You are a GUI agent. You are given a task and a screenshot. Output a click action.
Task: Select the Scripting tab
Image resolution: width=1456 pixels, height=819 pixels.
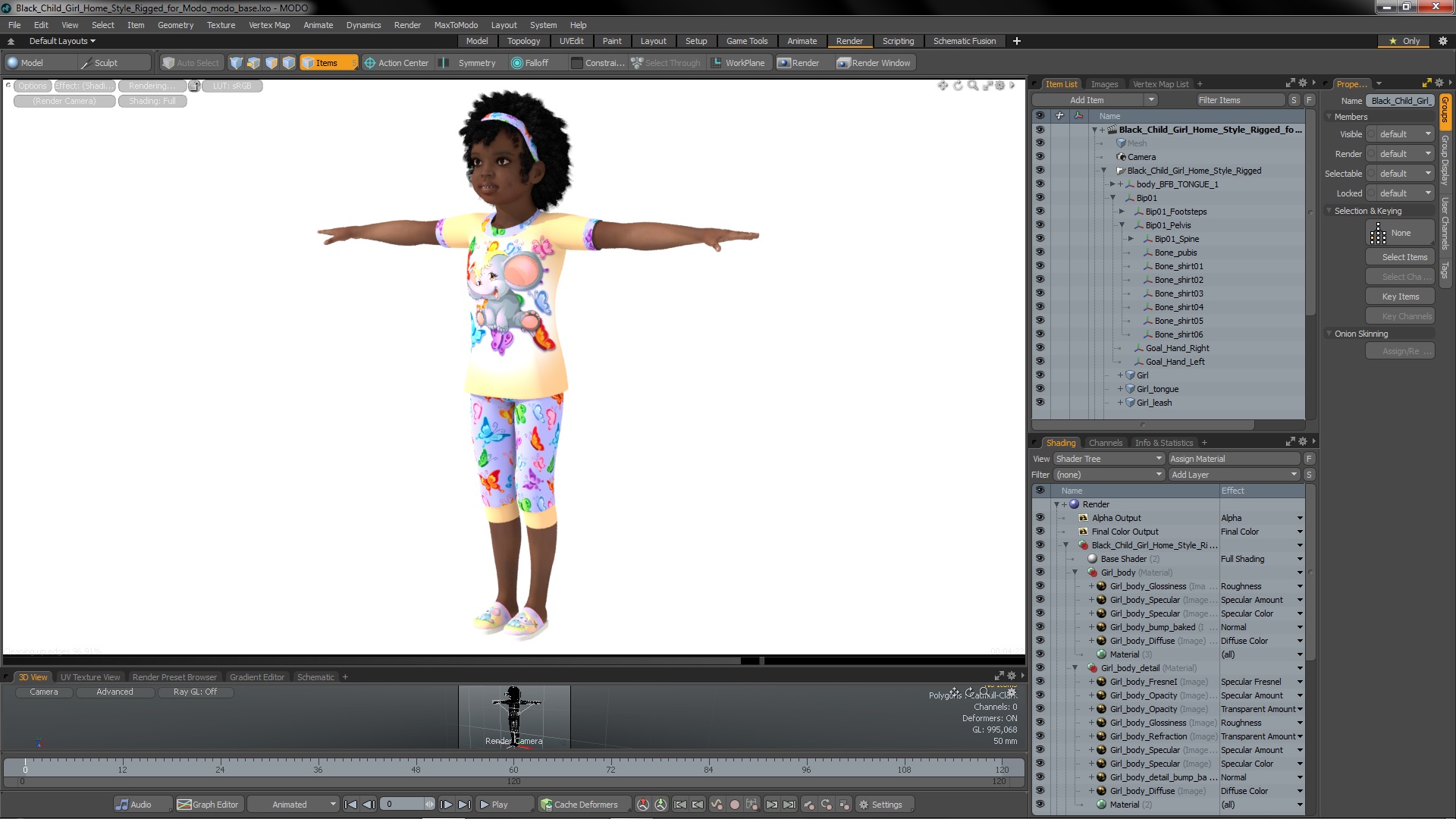coord(898,41)
